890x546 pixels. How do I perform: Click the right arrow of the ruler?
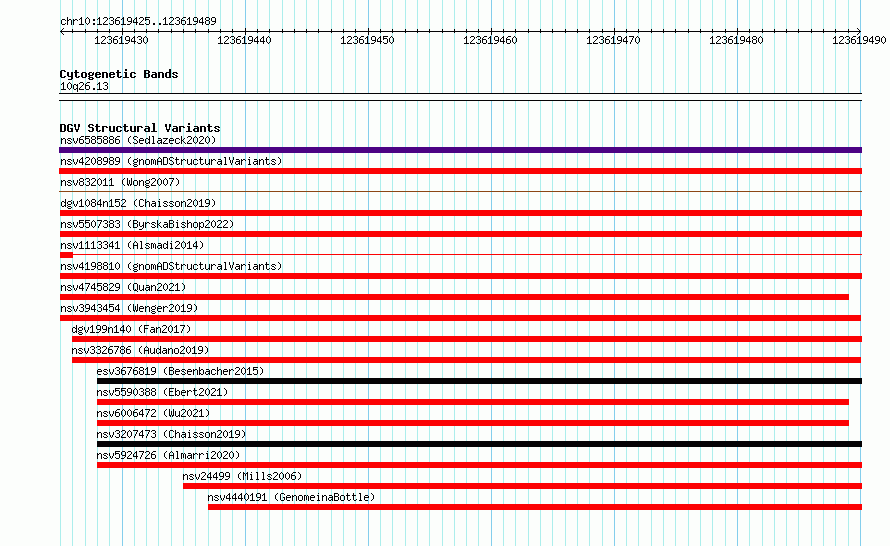click(859, 32)
